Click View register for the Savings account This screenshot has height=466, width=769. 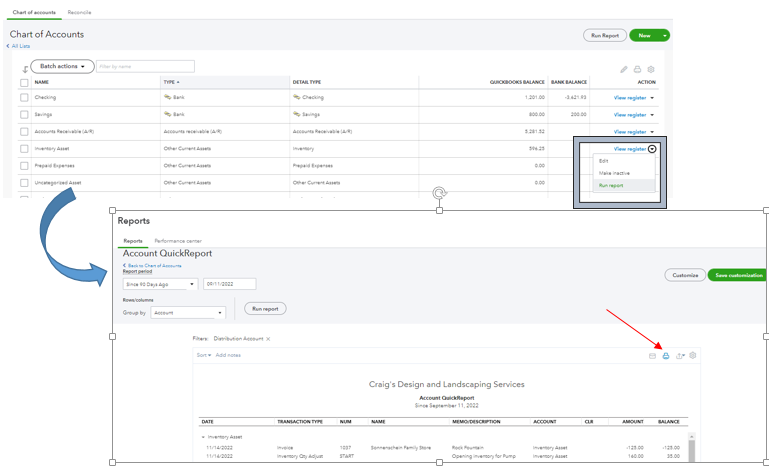click(x=630, y=115)
